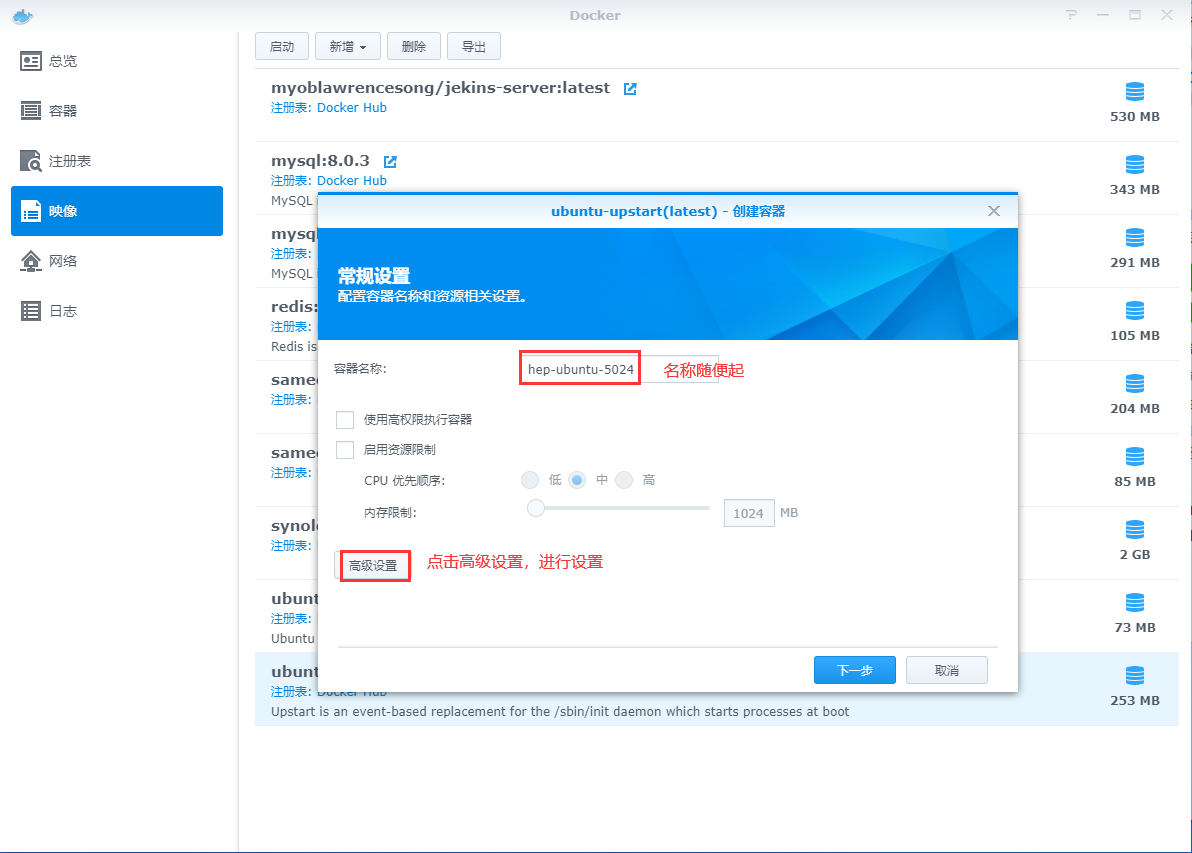Open the 容器 container sidebar icon
Image resolution: width=1192 pixels, height=853 pixels.
31,111
